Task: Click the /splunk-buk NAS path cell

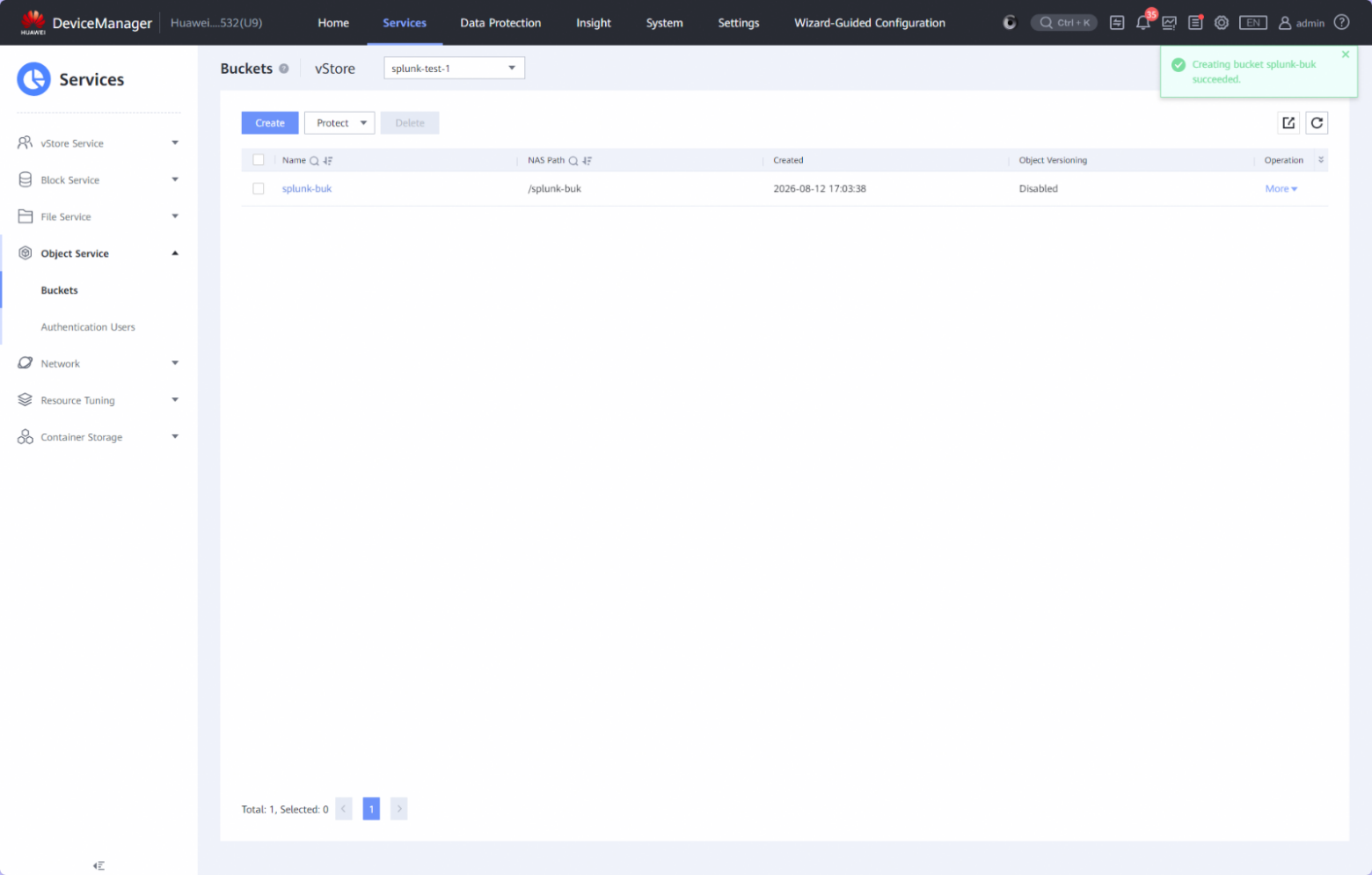Action: pos(554,188)
